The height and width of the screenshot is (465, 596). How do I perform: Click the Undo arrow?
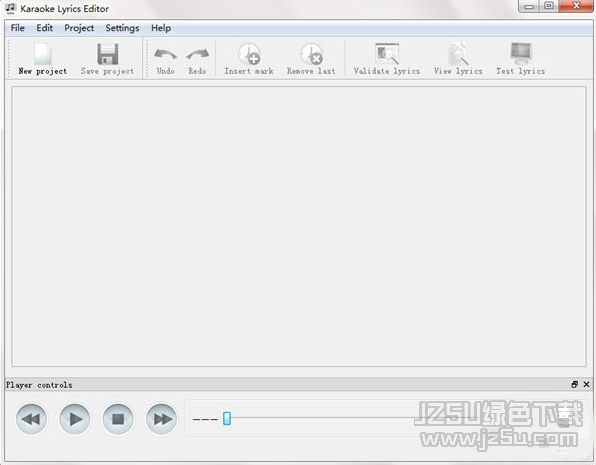click(165, 55)
